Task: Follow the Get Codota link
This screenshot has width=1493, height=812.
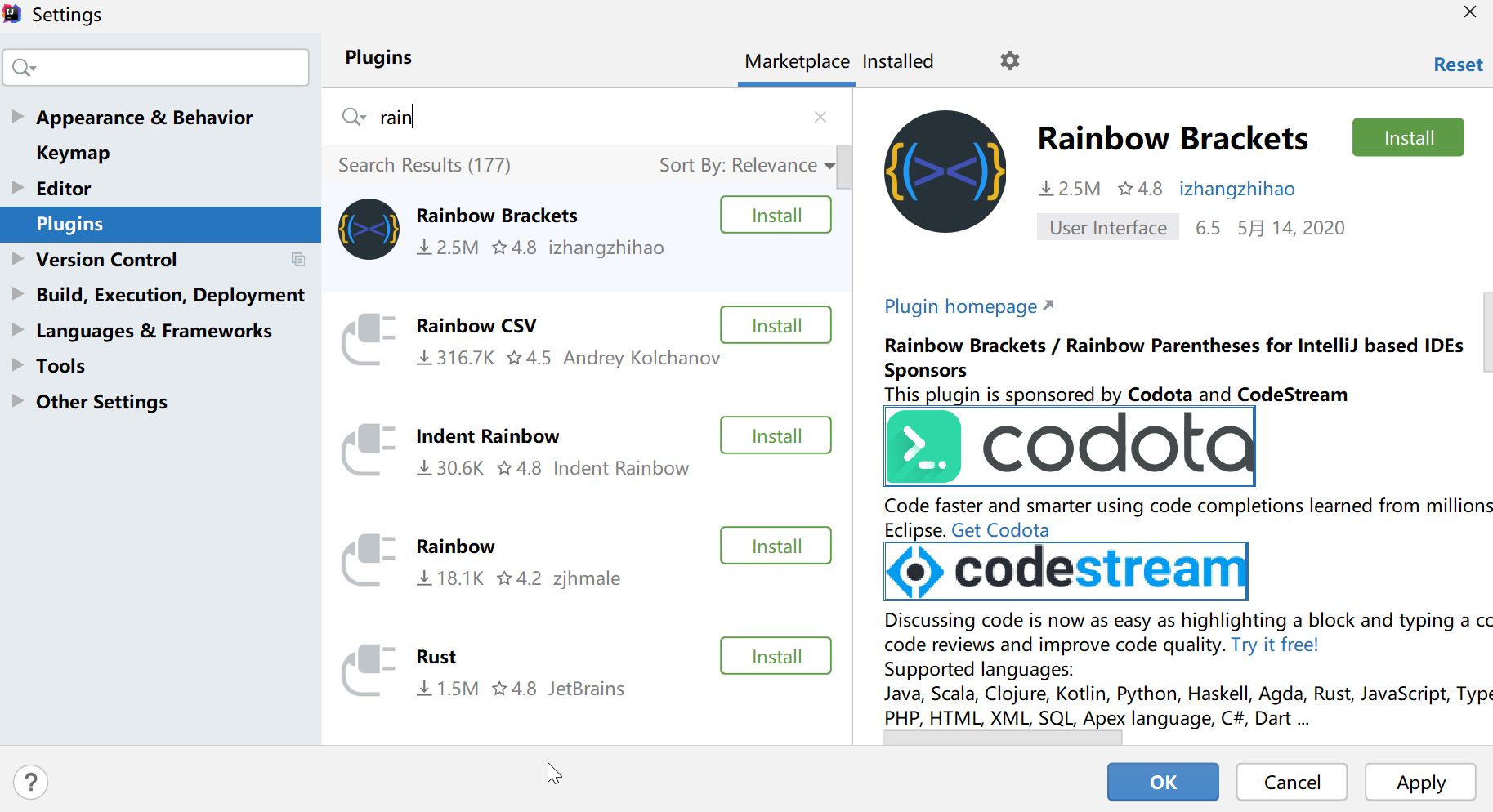Action: (x=999, y=530)
